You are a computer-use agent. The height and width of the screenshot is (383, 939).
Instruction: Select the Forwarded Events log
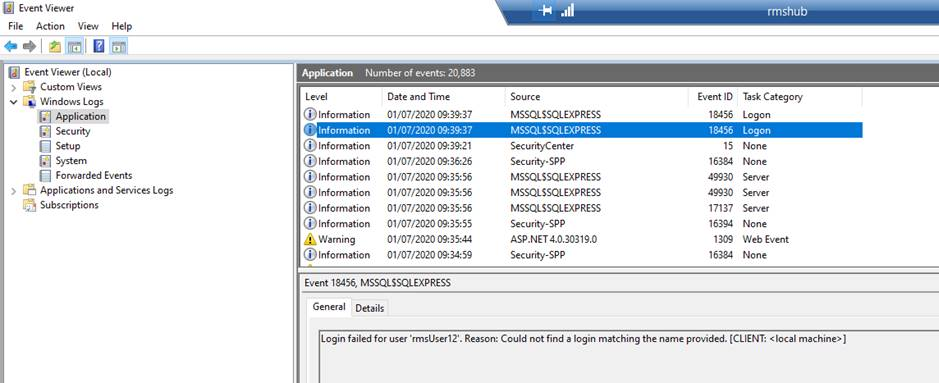click(93, 175)
